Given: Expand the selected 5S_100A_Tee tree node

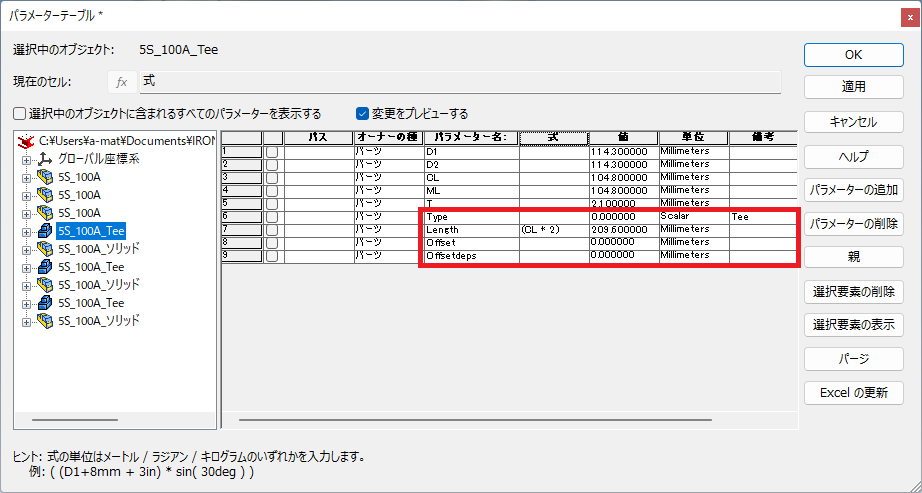Looking at the screenshot, I should coord(26,231).
